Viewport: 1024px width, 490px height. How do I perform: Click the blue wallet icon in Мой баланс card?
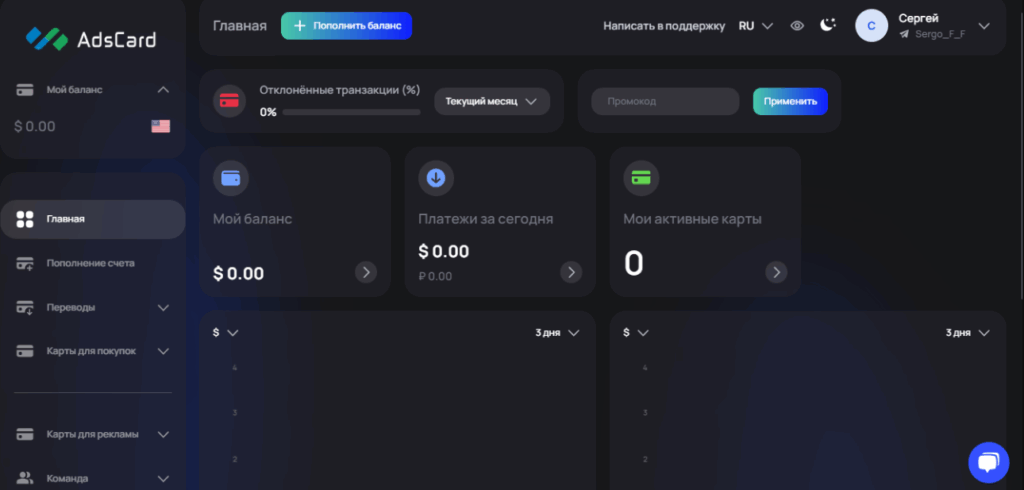231,178
